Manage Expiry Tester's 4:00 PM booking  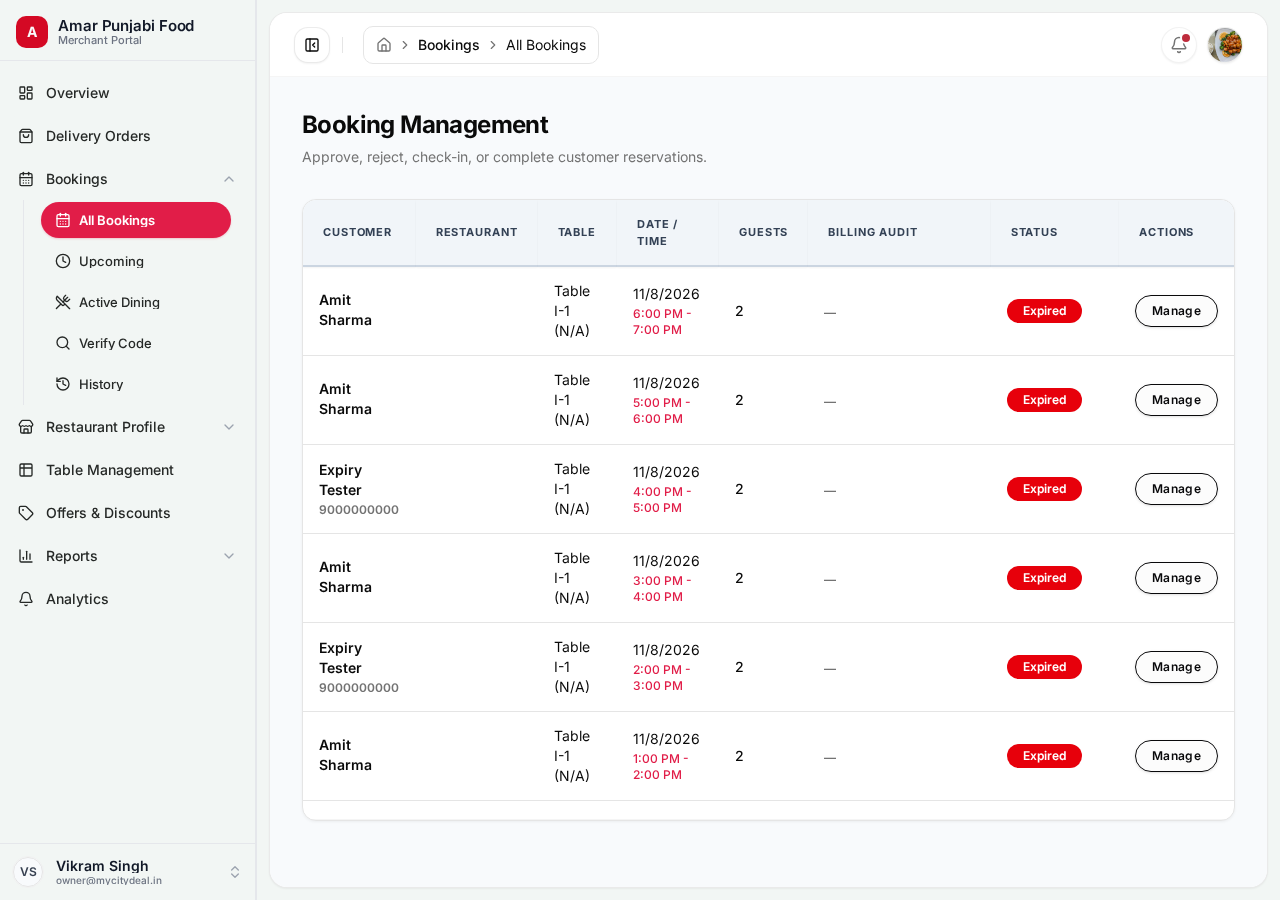(x=1176, y=489)
